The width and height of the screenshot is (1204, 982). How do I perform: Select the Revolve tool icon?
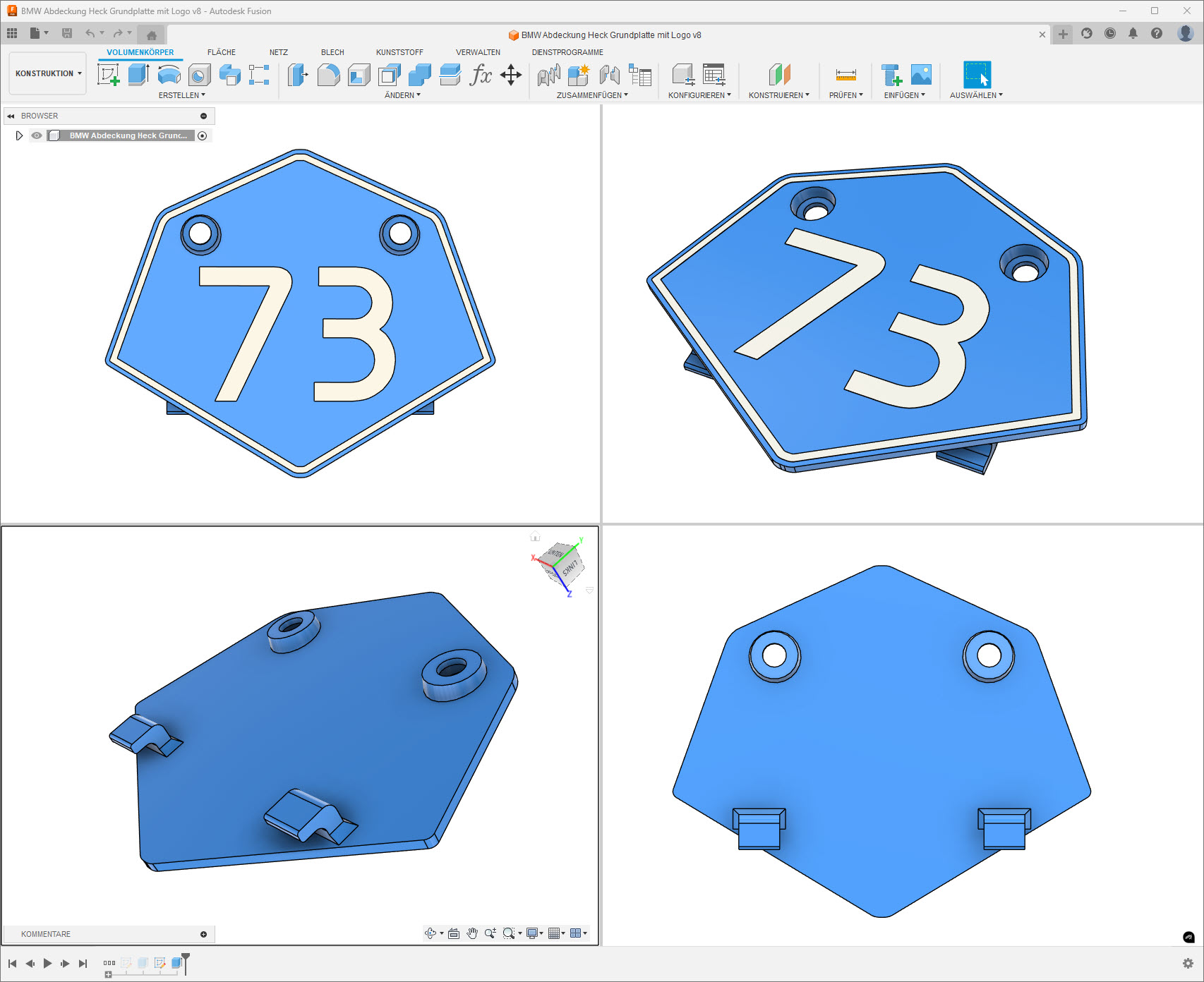tap(169, 74)
